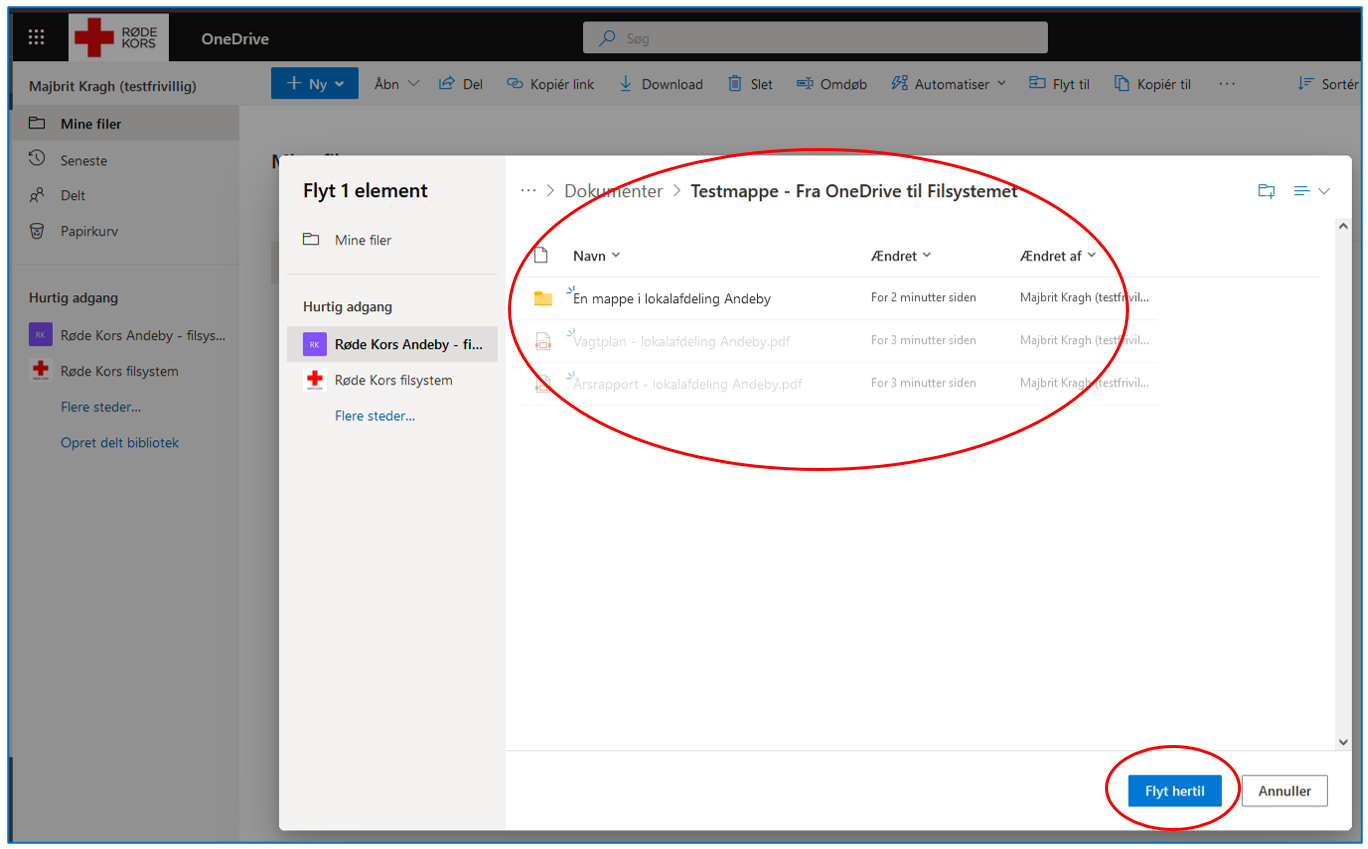1368x849 pixels.
Task: Focus the Søg search field
Action: (815, 38)
